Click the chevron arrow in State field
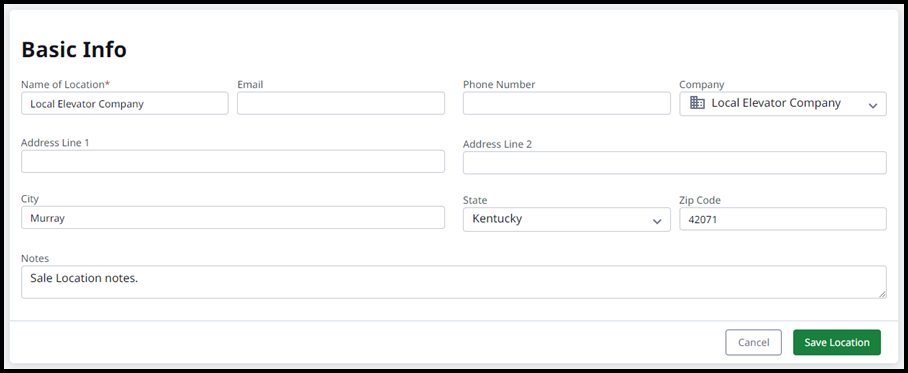Image resolution: width=908 pixels, height=373 pixels. coord(657,221)
